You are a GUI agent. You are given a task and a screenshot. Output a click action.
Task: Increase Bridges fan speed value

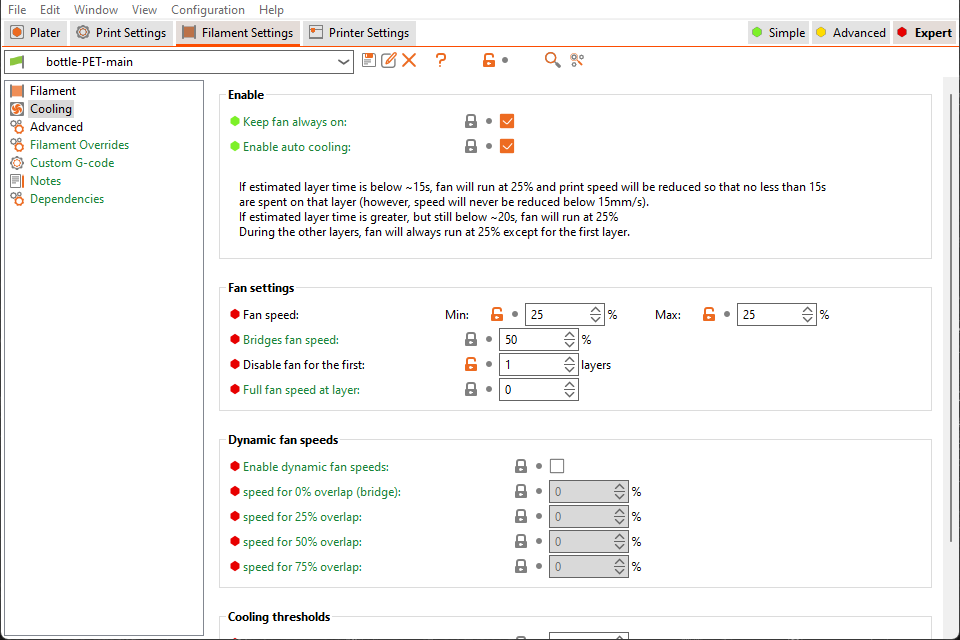click(569, 335)
